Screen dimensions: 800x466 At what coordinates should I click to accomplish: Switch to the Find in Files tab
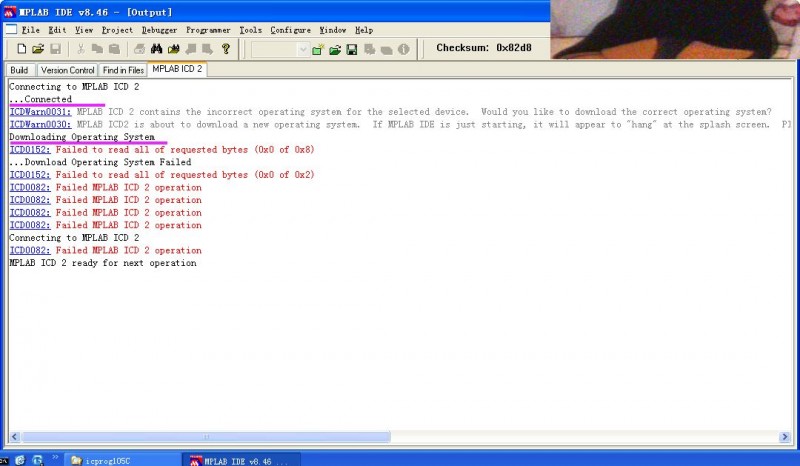(x=122, y=70)
